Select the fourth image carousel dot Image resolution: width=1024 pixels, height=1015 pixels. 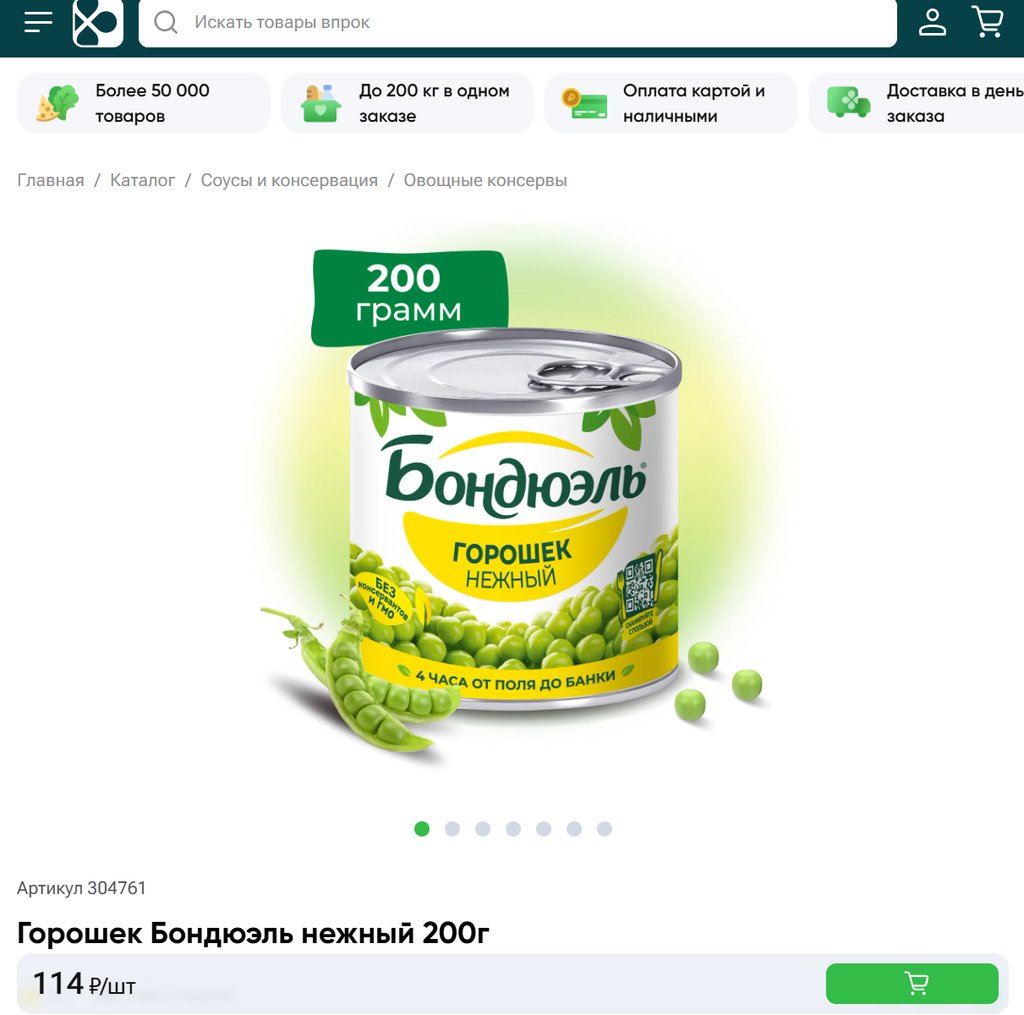513,829
